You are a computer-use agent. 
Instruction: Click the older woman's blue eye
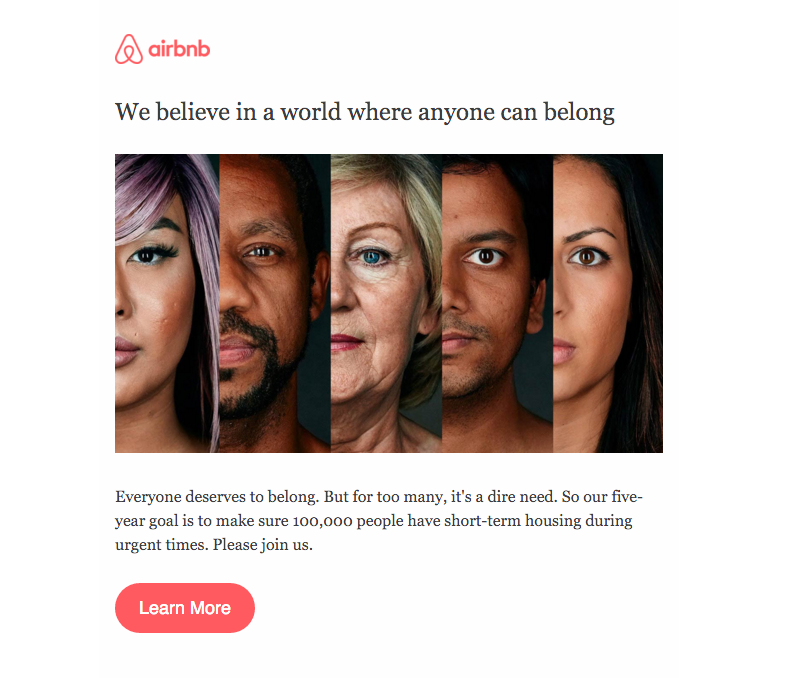pos(372,256)
